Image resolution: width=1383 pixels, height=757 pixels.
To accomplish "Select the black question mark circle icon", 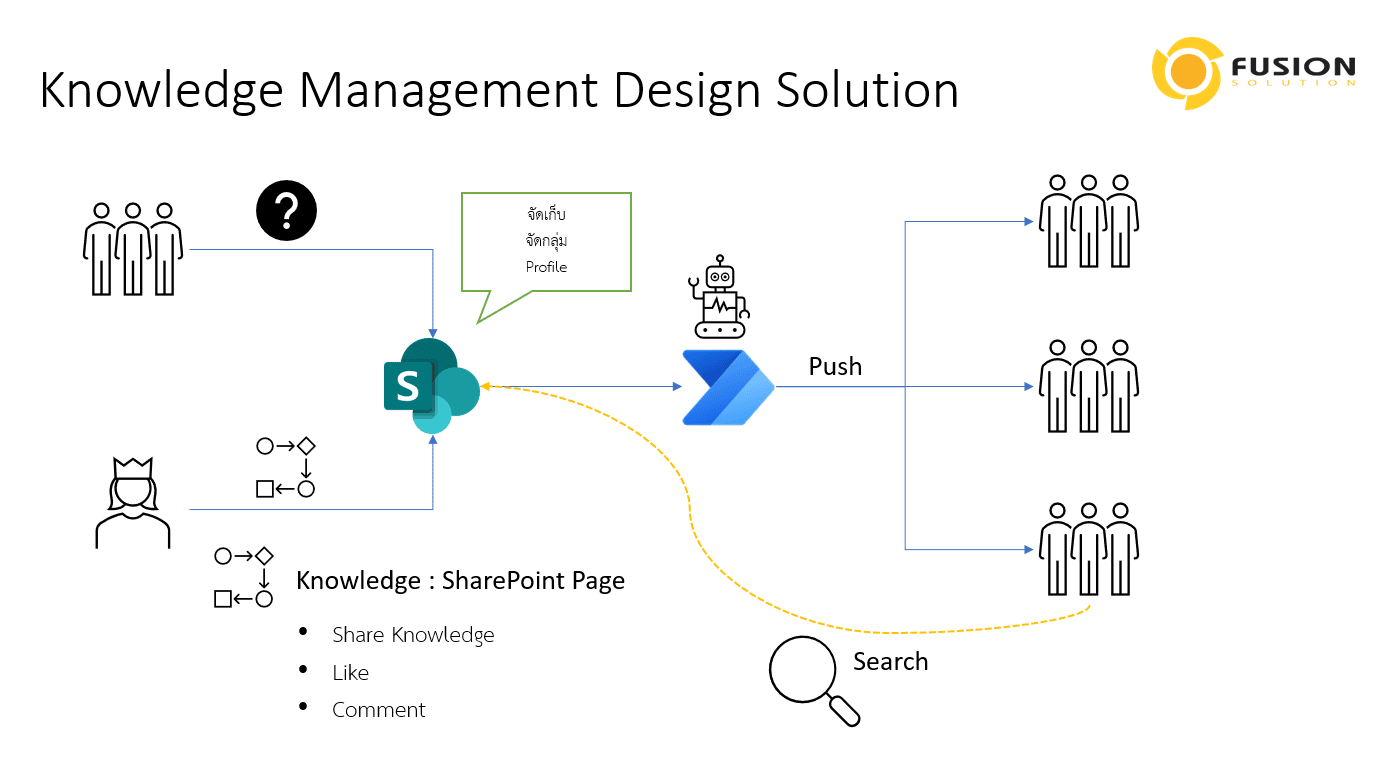I will (x=287, y=210).
